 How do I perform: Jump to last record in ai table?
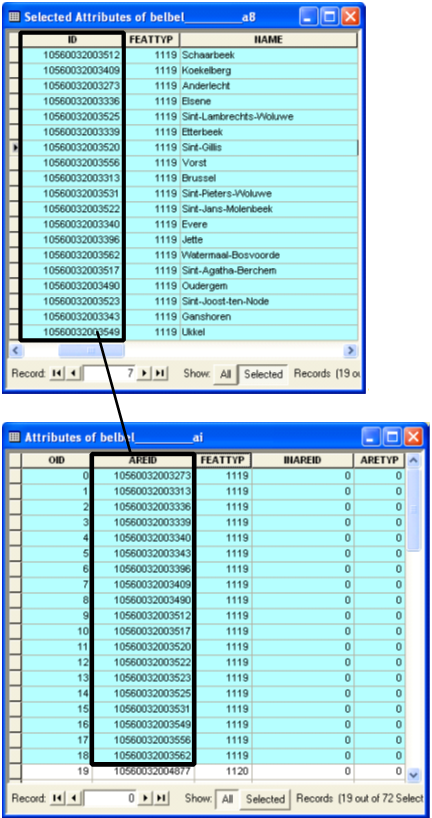(160, 798)
